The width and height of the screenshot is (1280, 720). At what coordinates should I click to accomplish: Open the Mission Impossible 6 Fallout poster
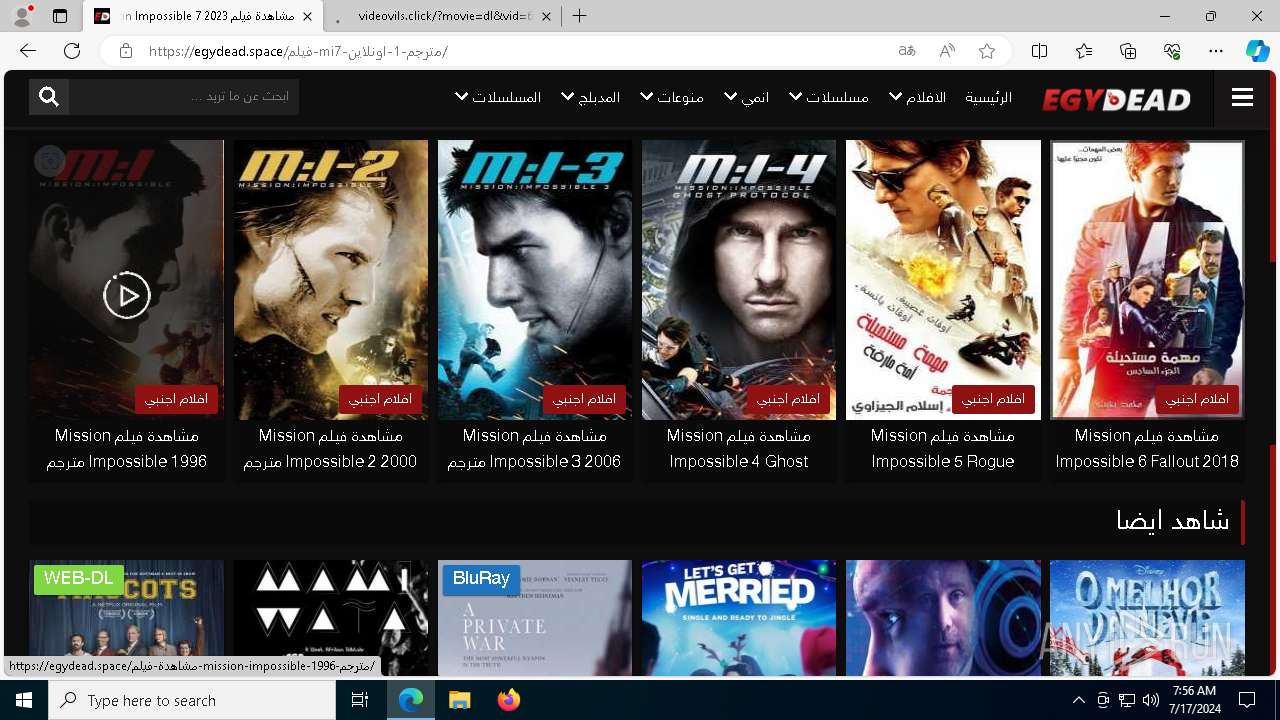(1147, 279)
